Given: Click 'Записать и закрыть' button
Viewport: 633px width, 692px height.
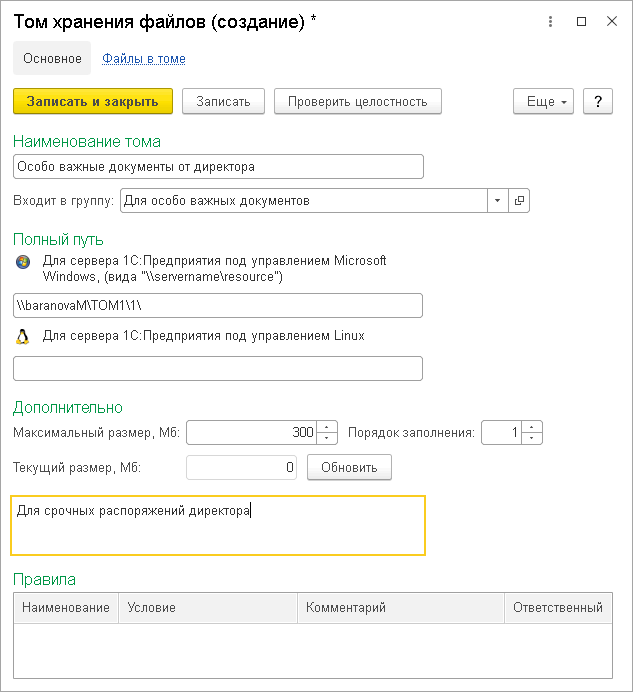Looking at the screenshot, I should [x=93, y=102].
